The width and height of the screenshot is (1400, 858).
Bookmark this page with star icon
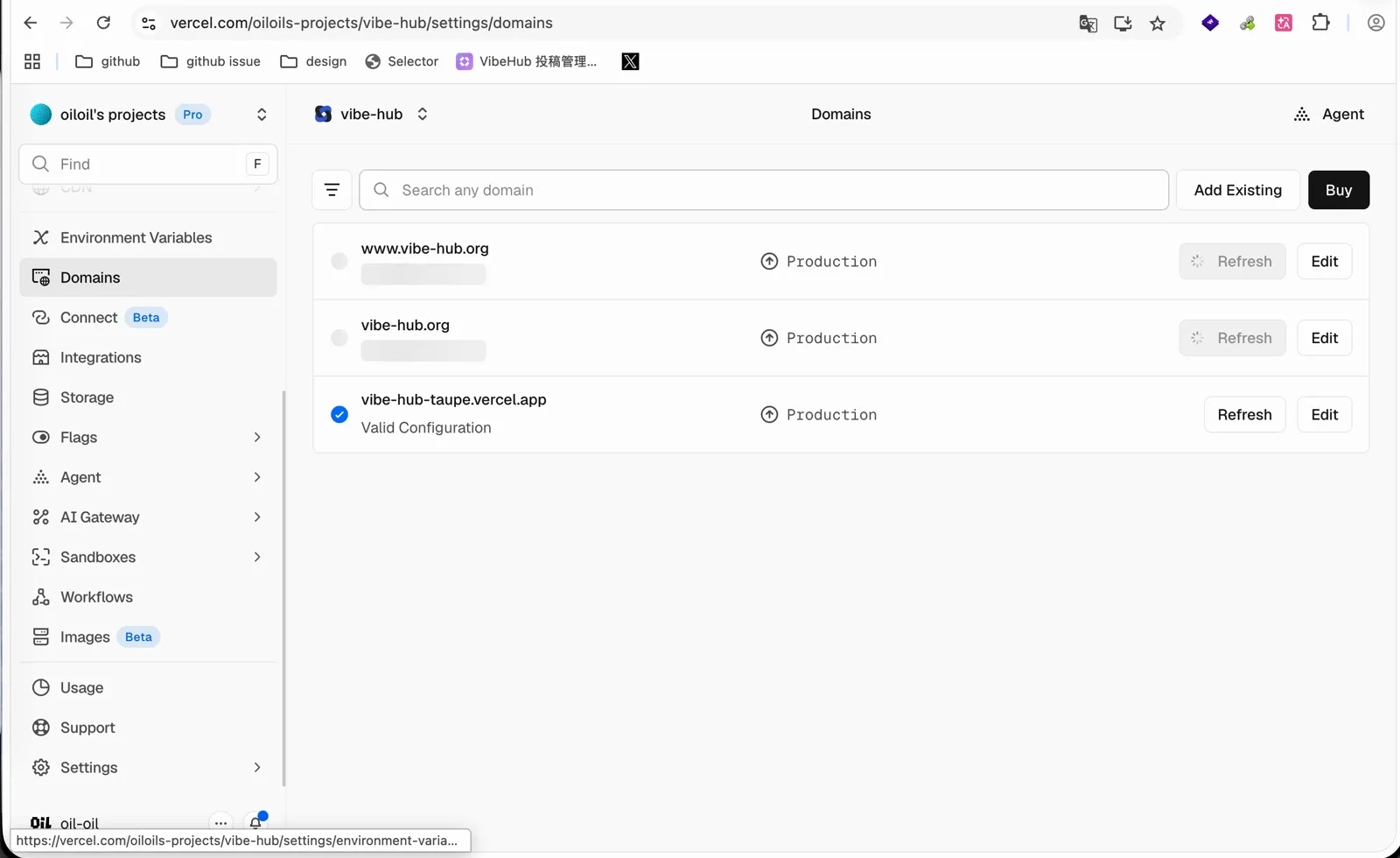[x=1158, y=24]
